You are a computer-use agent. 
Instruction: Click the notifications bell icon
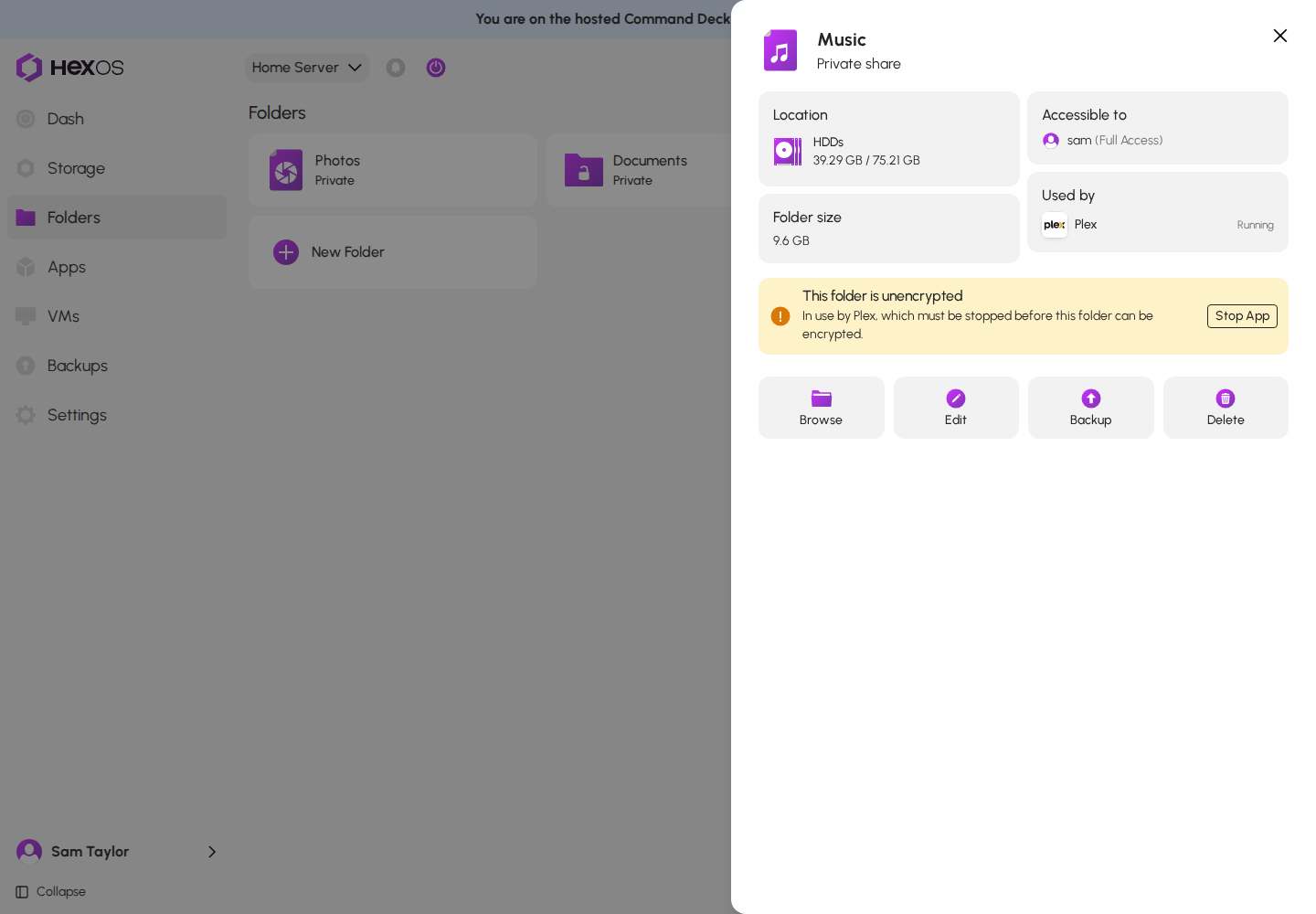[396, 68]
